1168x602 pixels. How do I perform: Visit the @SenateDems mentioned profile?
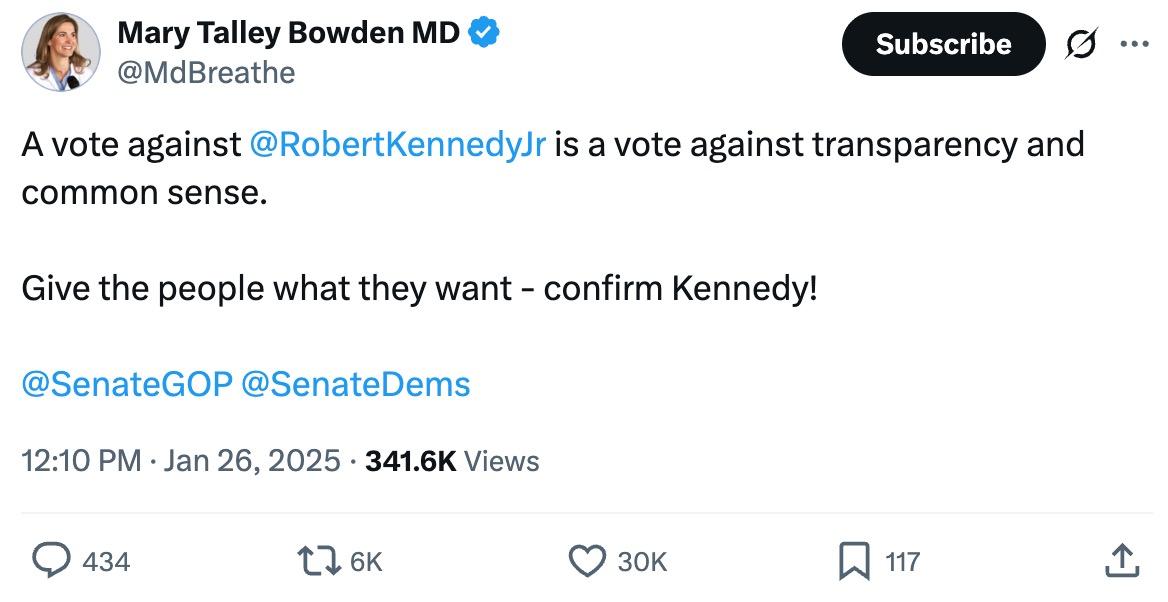[356, 384]
